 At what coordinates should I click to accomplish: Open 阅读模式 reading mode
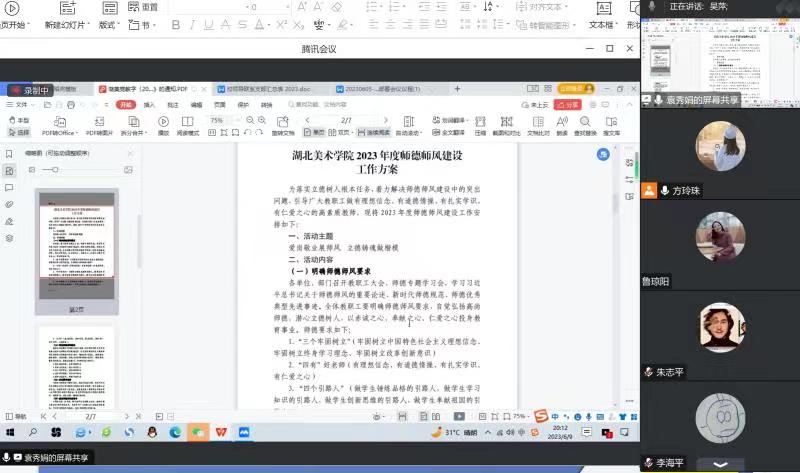point(188,123)
